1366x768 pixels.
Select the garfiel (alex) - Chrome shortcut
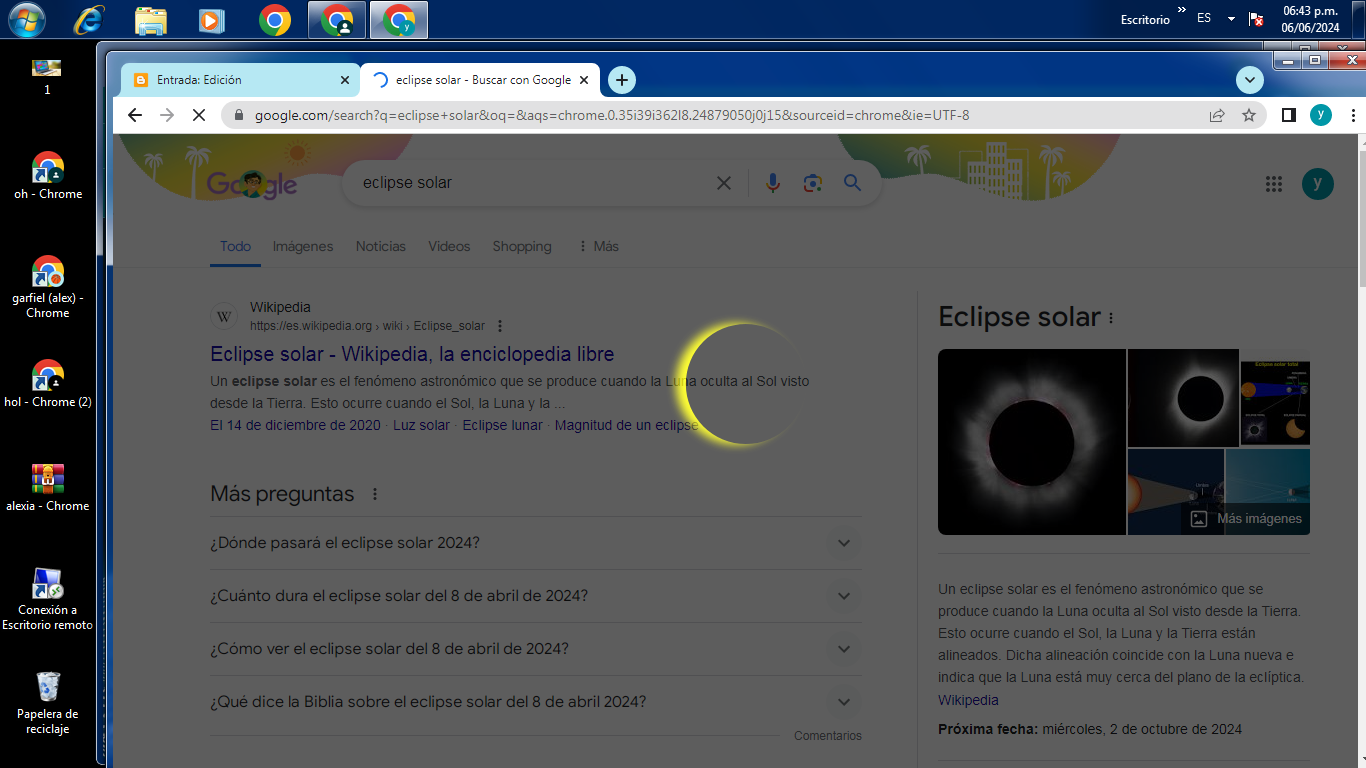tap(47, 287)
